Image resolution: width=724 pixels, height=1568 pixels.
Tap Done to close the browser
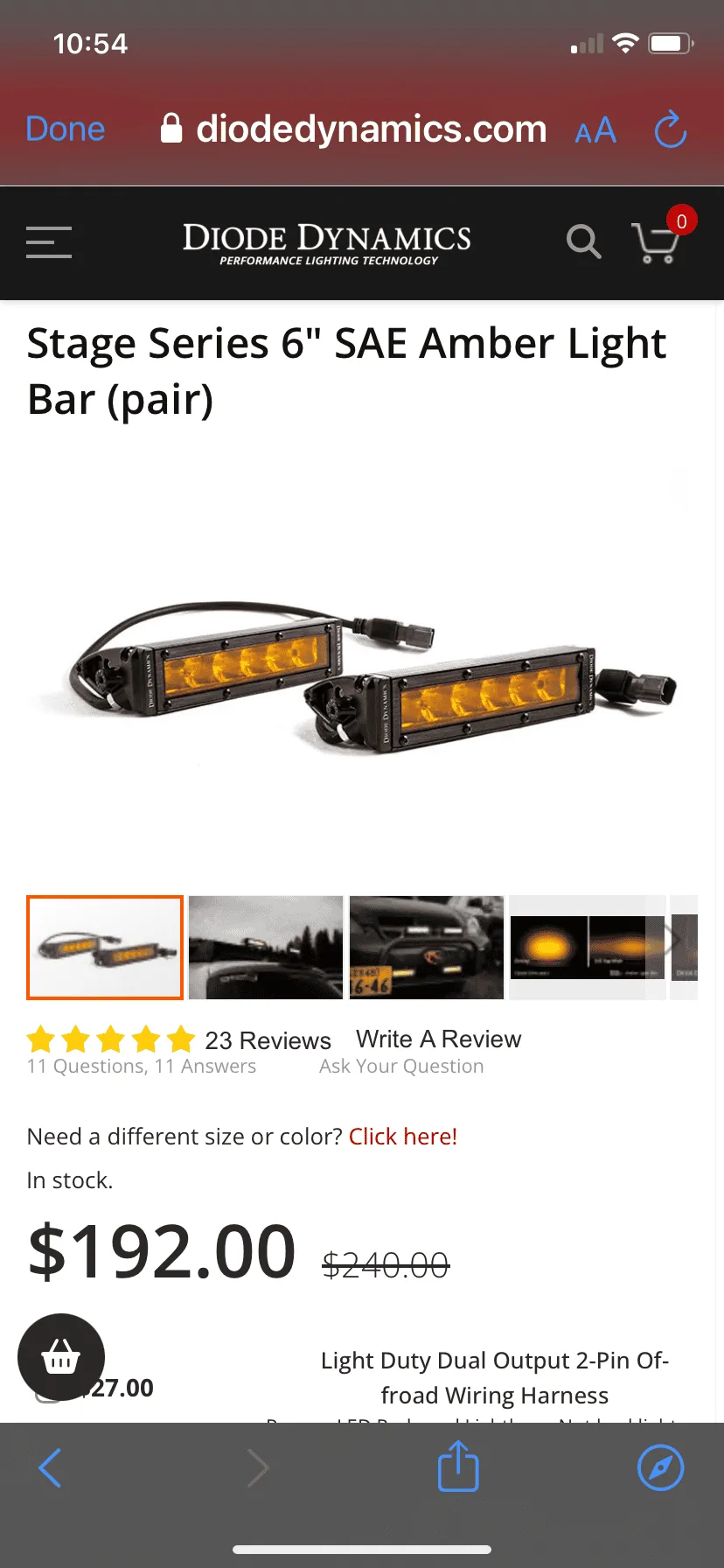[x=66, y=129]
